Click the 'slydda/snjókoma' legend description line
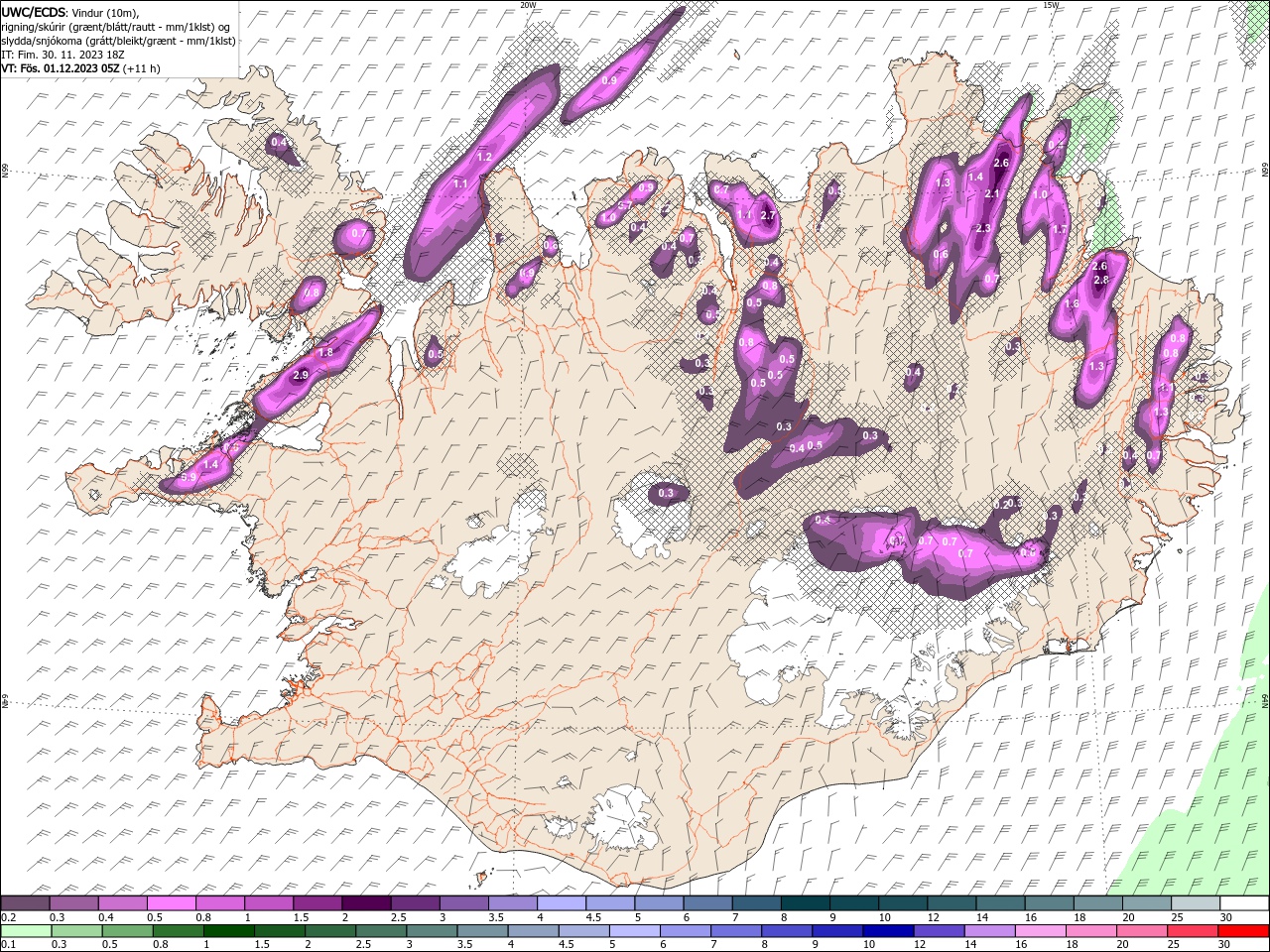1270x952 pixels. [x=119, y=41]
